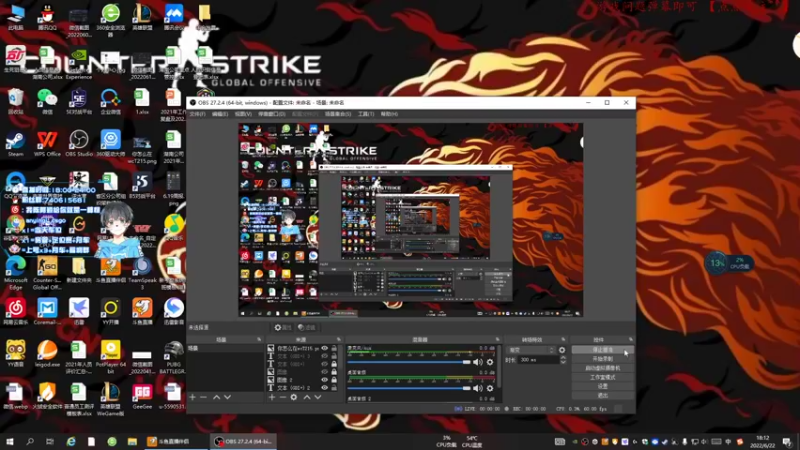This screenshot has height=450, width=800.
Task: Toggle visibility of 文本 (GDI+) 3 source
Action: (x=324, y=356)
